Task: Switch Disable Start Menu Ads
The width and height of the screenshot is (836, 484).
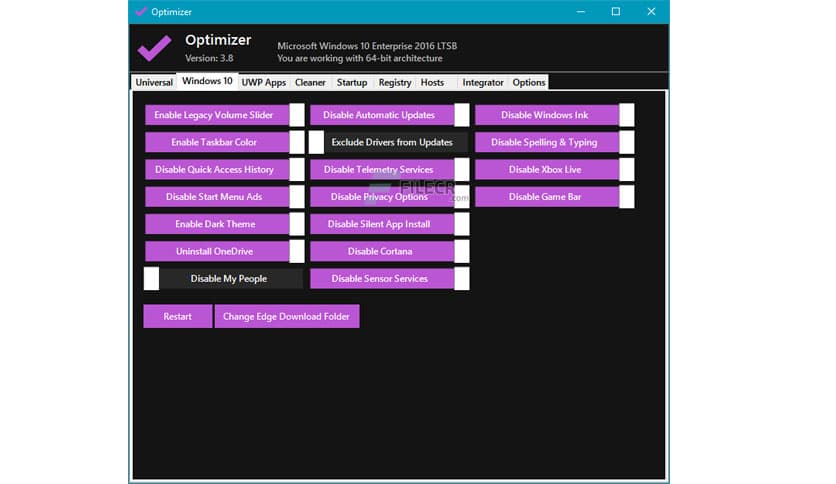Action: click(x=224, y=197)
